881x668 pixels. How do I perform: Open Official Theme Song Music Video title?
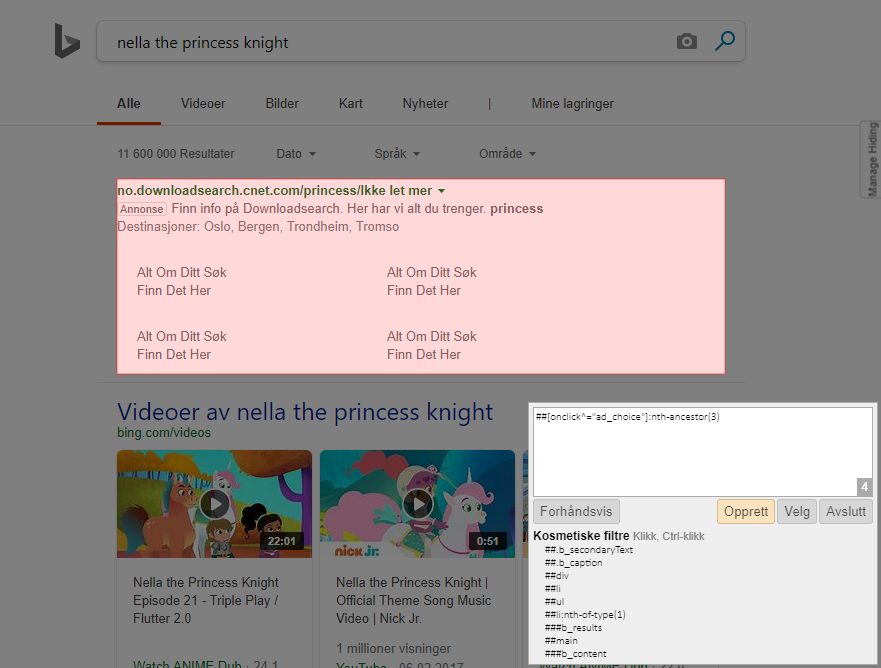click(414, 600)
